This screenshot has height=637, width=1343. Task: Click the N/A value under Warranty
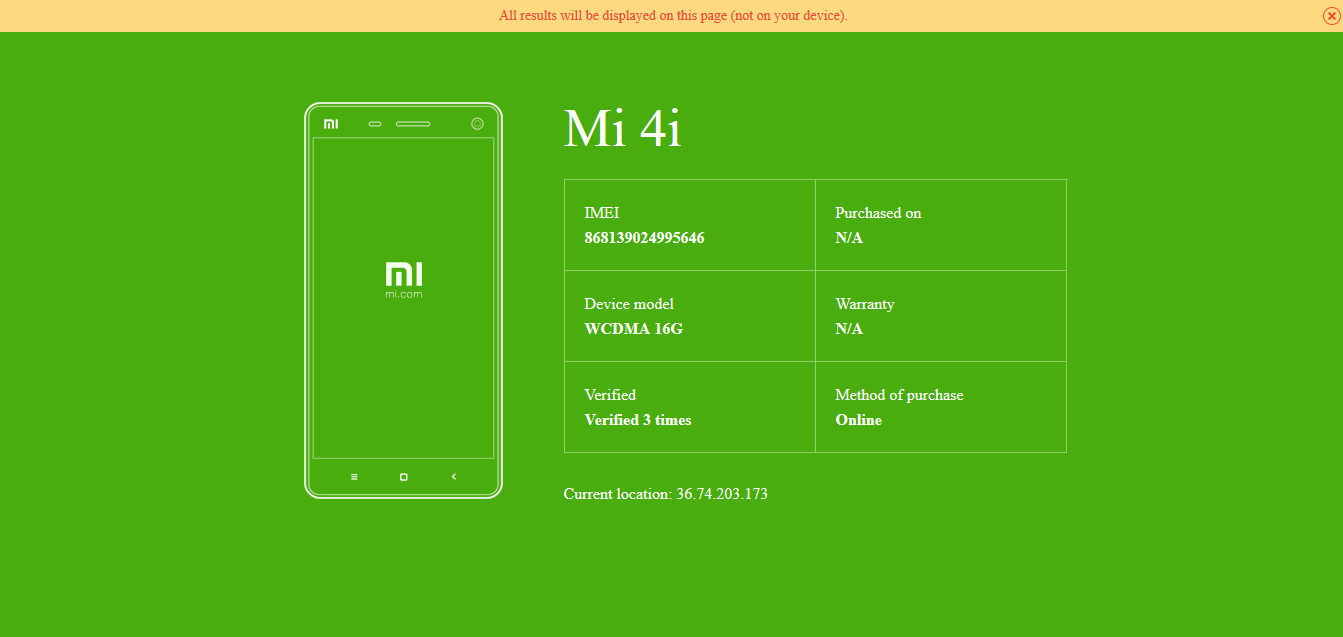849,329
